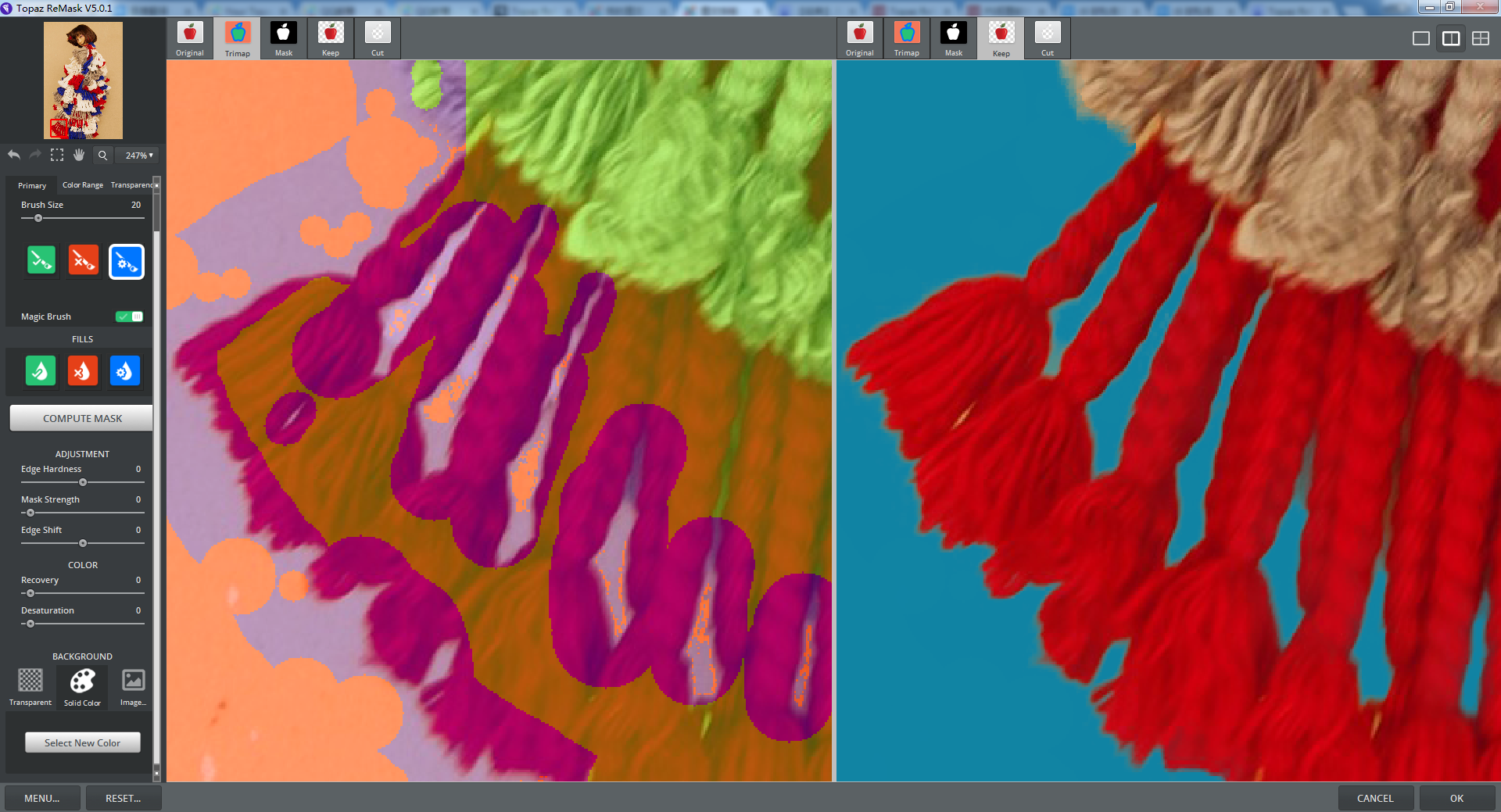Viewport: 1501px width, 812px height.
Task: Select the right pane Original view
Action: (x=860, y=38)
